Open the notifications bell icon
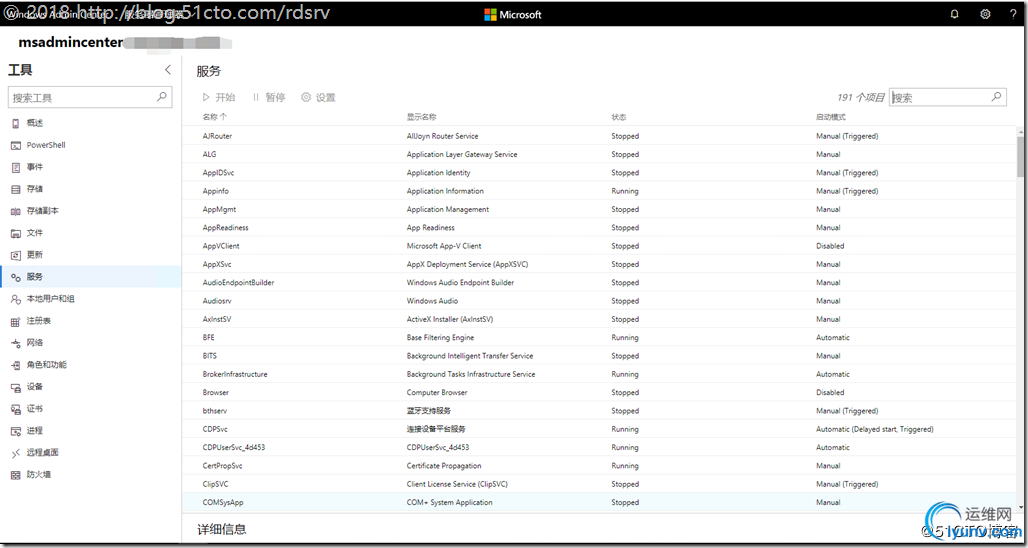The image size is (1028, 548). coord(955,14)
